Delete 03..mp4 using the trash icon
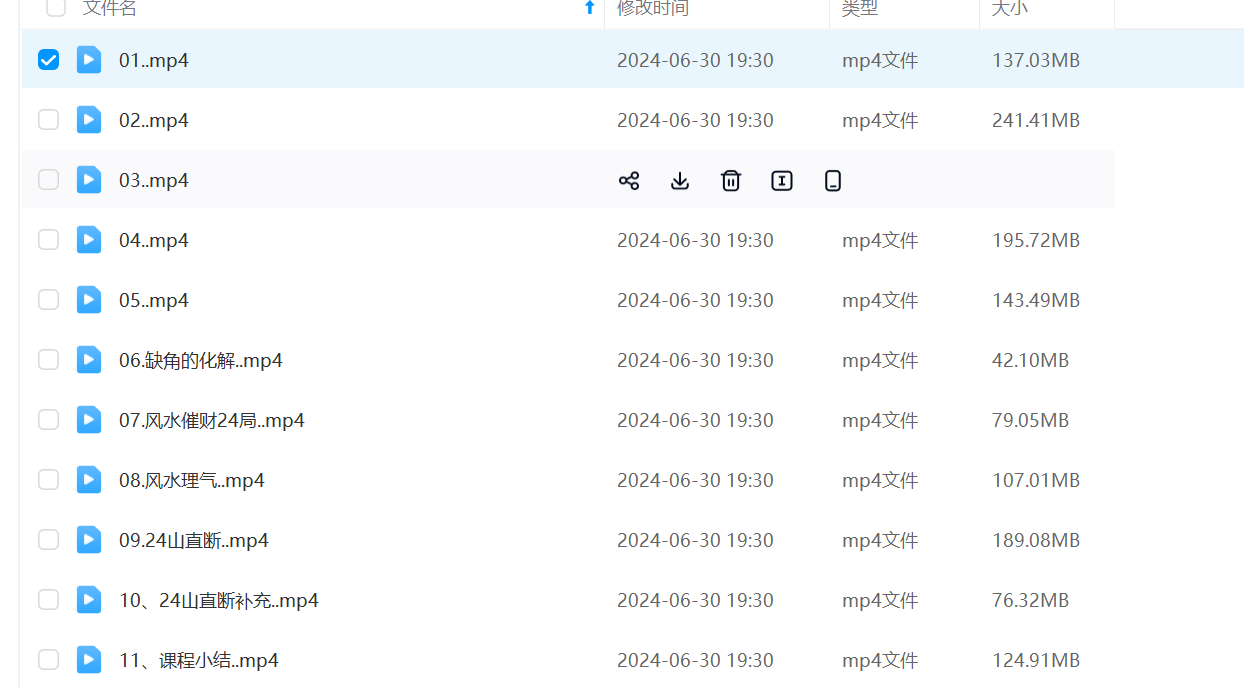Viewport: 1244px width, 689px height. [731, 181]
